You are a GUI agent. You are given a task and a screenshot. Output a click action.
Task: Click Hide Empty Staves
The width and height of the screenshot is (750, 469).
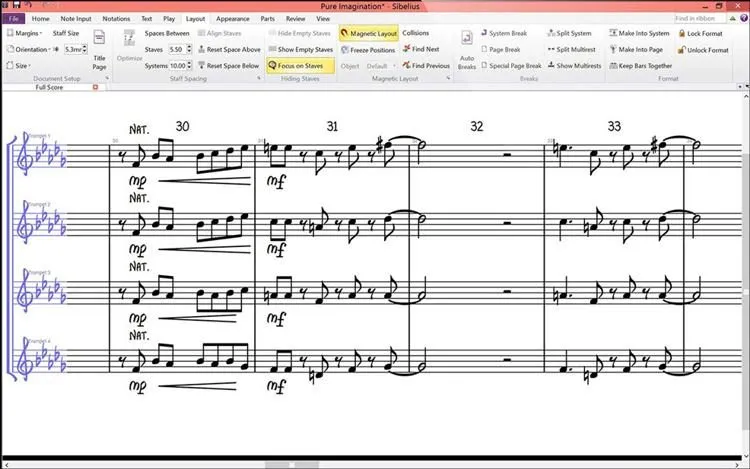(x=299, y=33)
